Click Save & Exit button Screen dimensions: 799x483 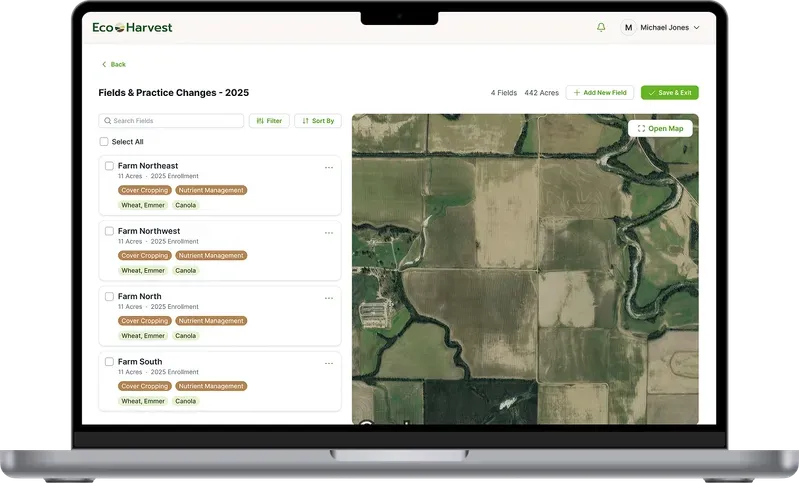[x=670, y=93]
